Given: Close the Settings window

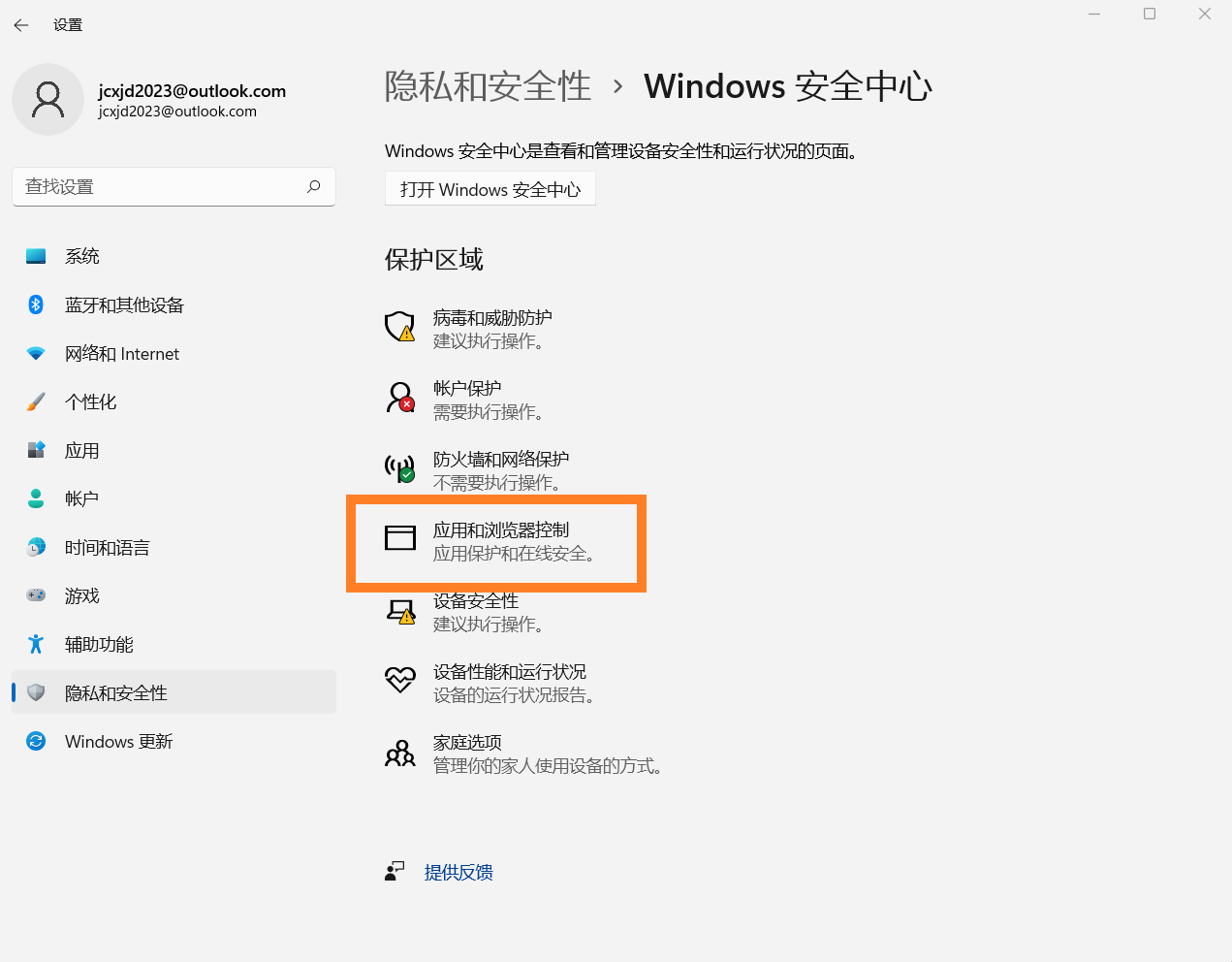Looking at the screenshot, I should coord(1205,14).
